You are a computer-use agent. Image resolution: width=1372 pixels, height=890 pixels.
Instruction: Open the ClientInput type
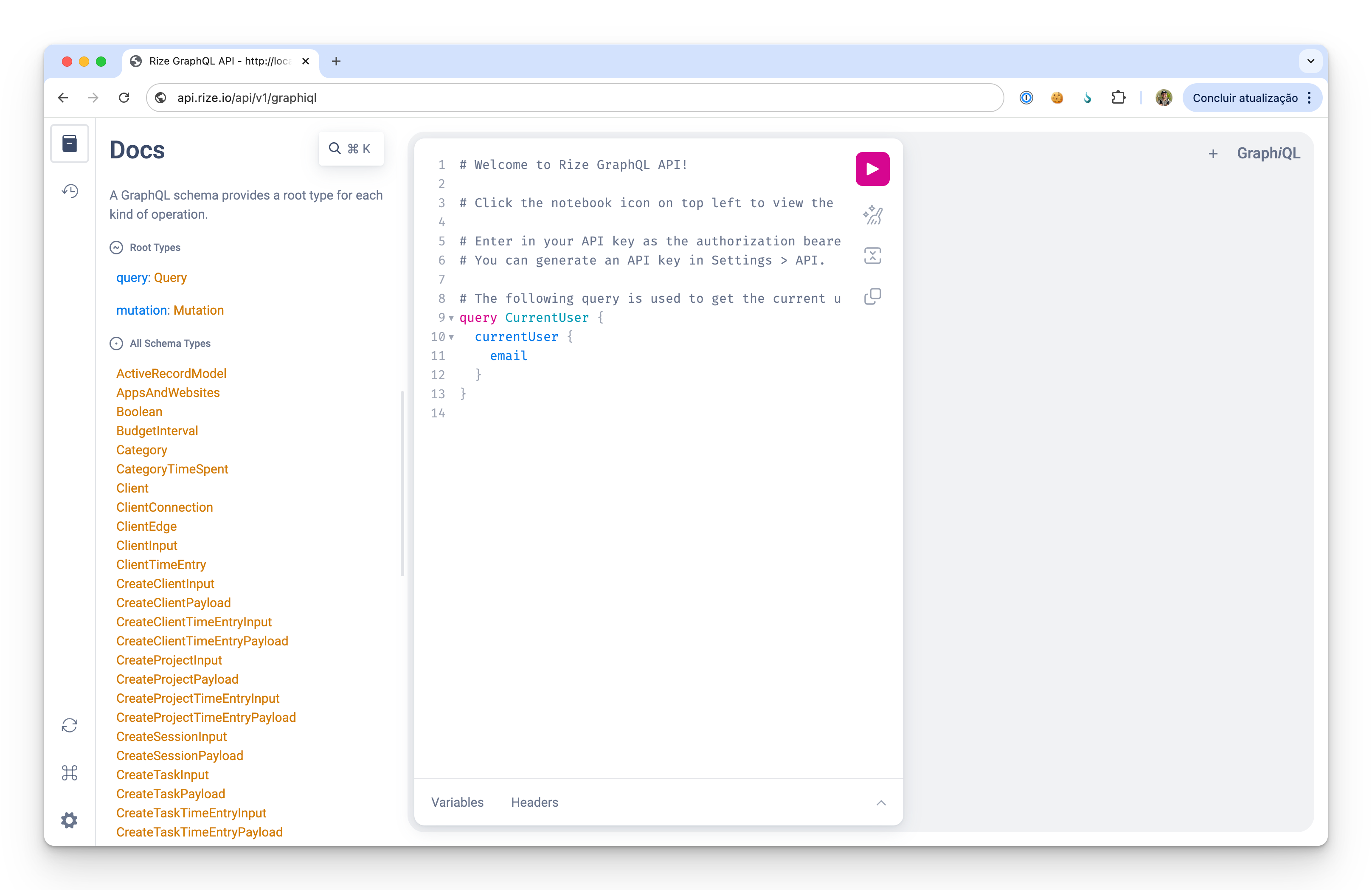pos(146,546)
